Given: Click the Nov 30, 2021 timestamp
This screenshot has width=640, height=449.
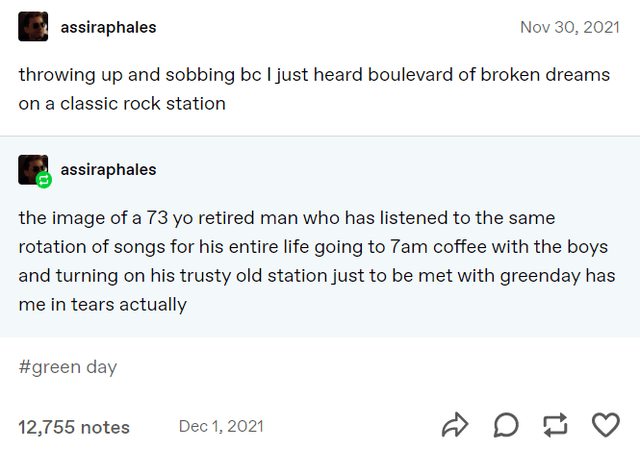Looking at the screenshot, I should (570, 27).
